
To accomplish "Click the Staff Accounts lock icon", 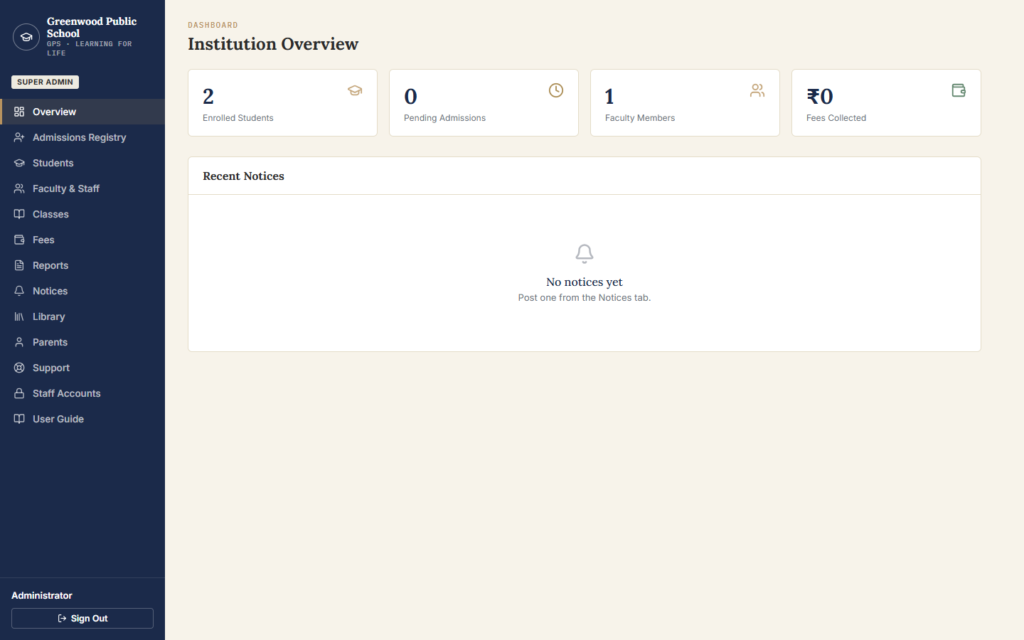I will coord(19,393).
